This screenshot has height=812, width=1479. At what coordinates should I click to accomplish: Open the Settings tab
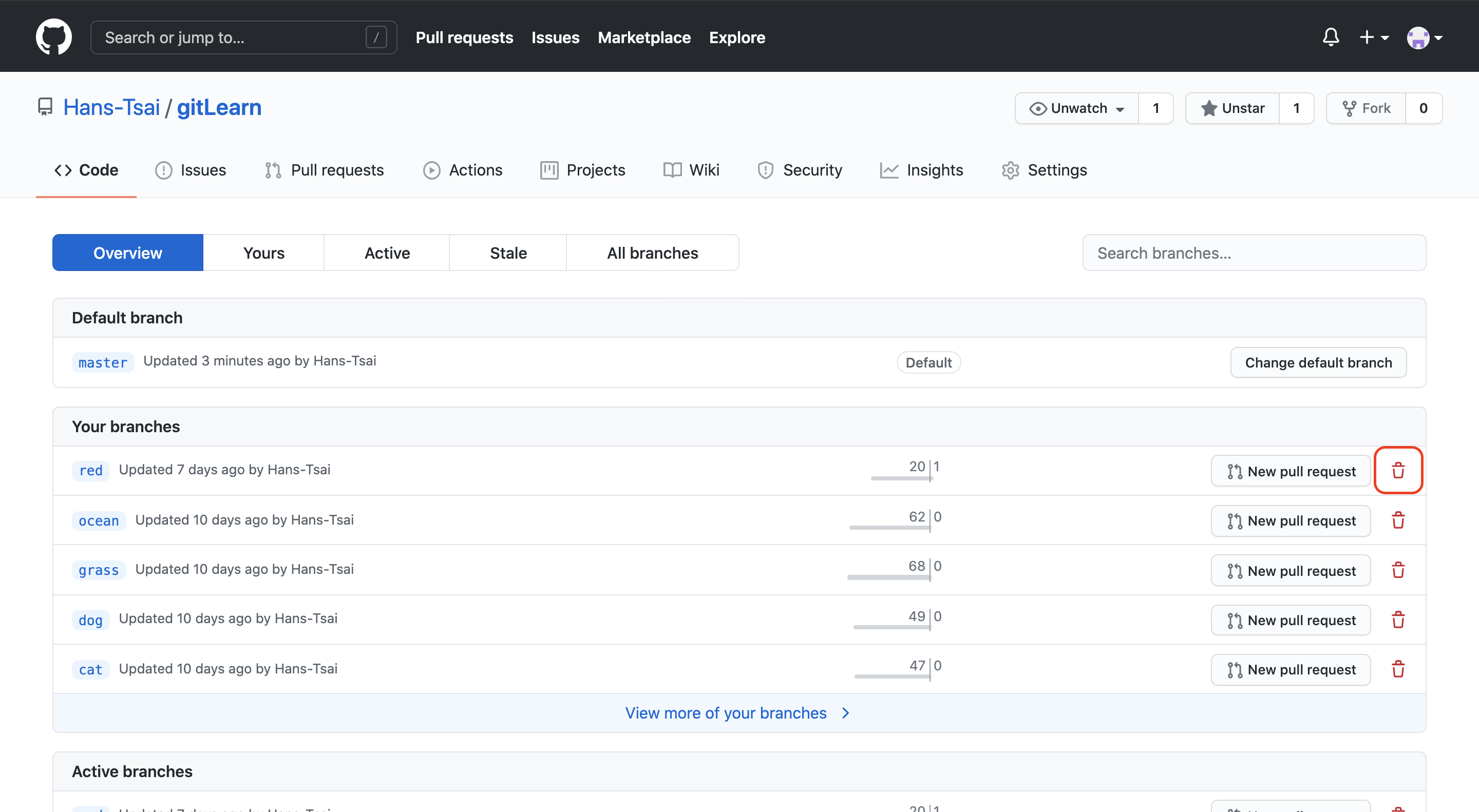pos(1044,170)
